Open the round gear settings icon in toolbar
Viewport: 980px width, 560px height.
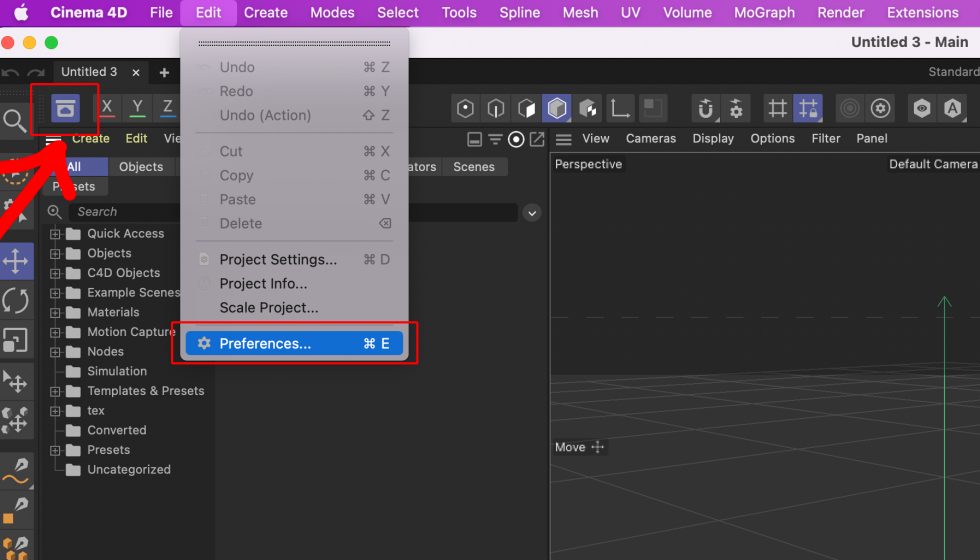point(881,109)
